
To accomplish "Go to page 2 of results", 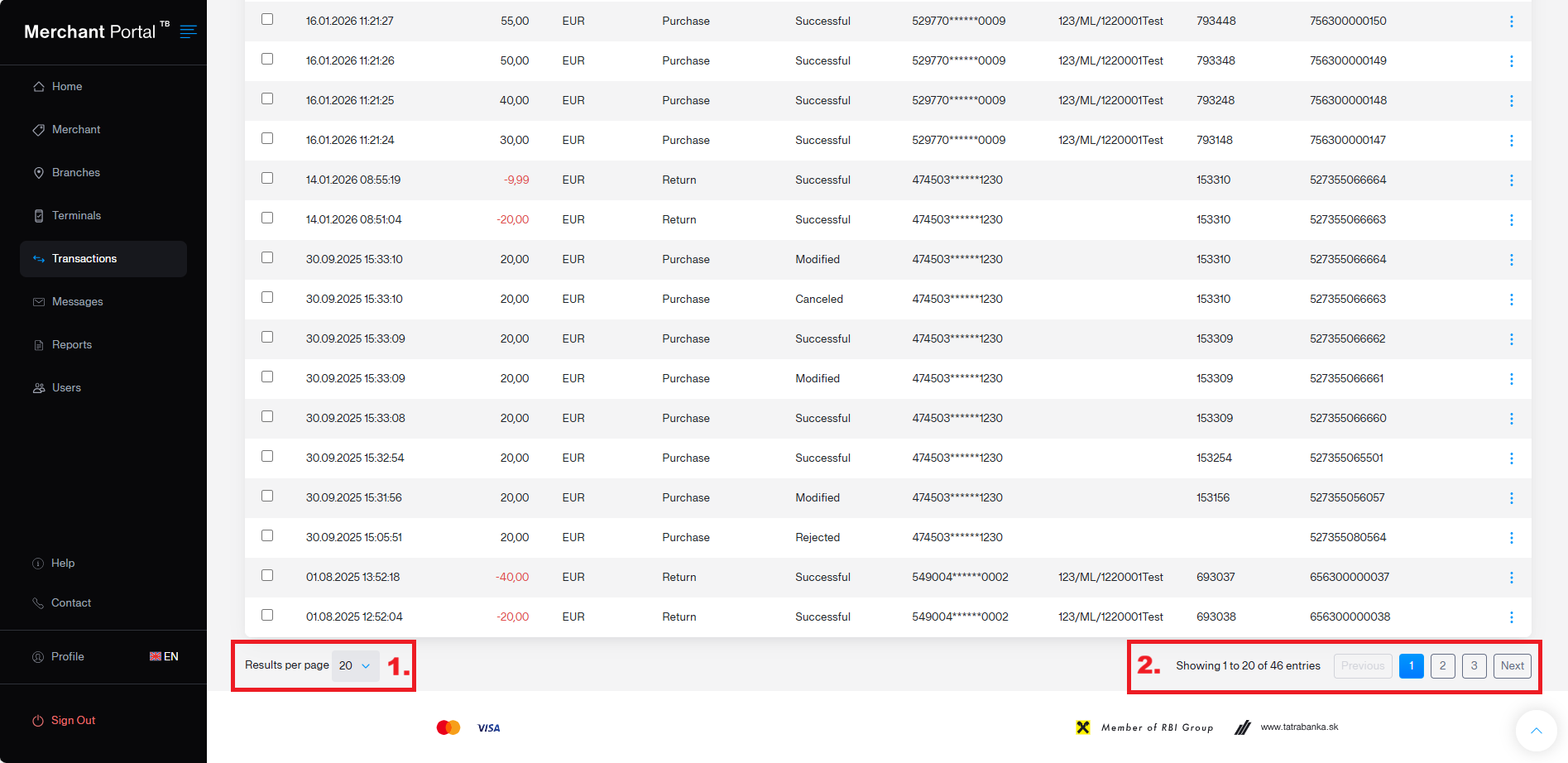I will (1442, 665).
